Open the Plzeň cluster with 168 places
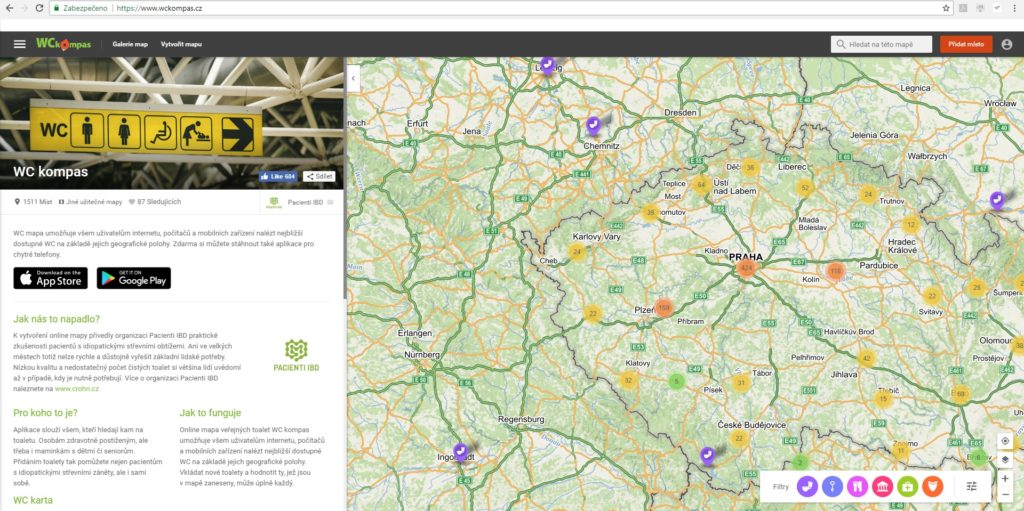The height and width of the screenshot is (511, 1024). pos(664,307)
